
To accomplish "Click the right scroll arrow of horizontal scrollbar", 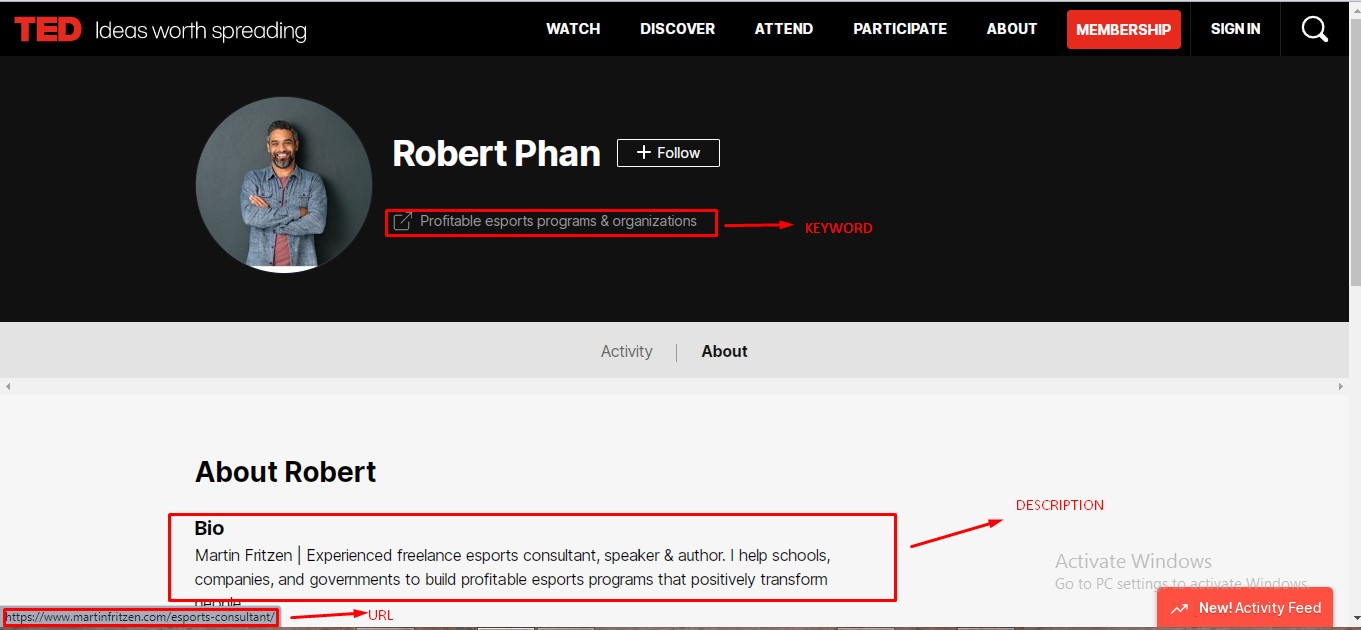I will pyautogui.click(x=1342, y=386).
